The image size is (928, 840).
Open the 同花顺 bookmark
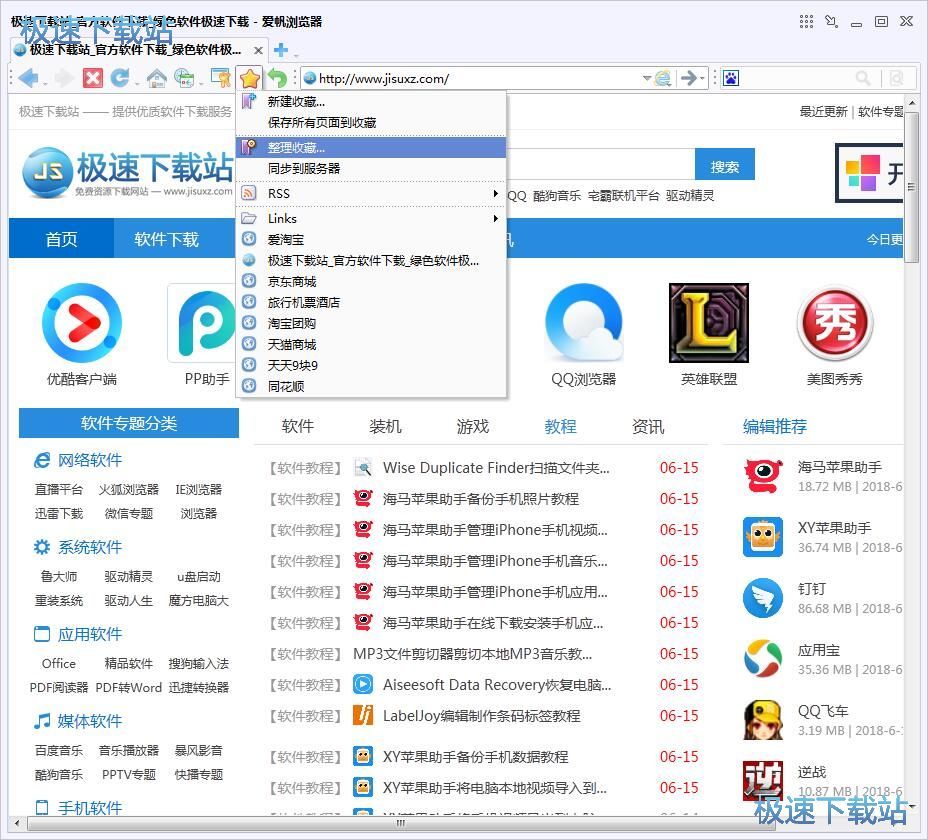[370, 387]
